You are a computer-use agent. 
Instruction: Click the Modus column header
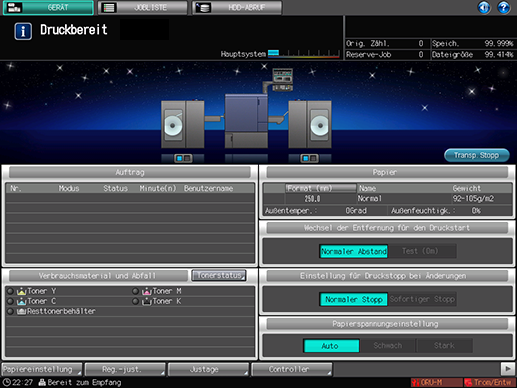69,189
